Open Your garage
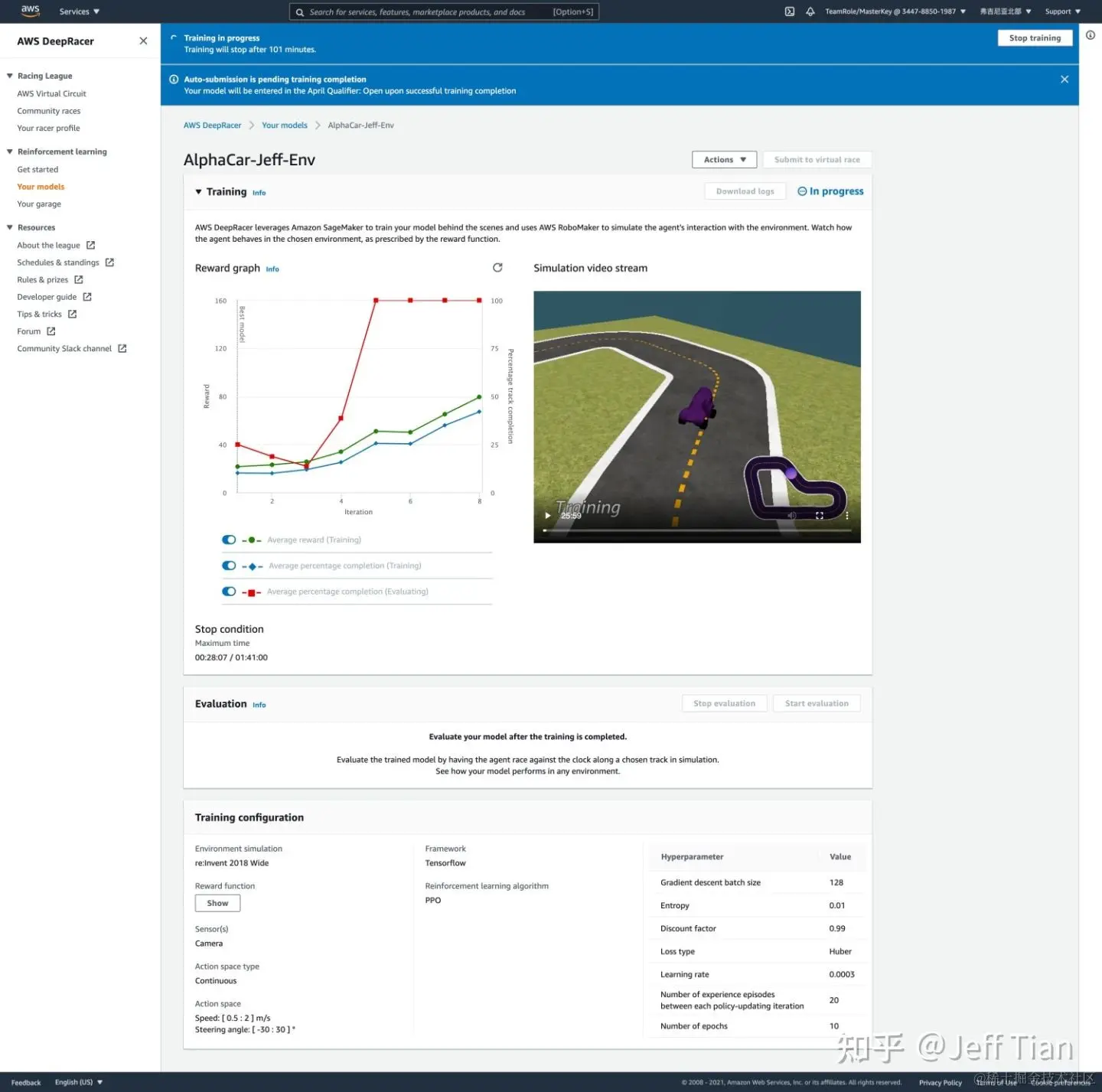This screenshot has height=1092, width=1102. (x=39, y=204)
